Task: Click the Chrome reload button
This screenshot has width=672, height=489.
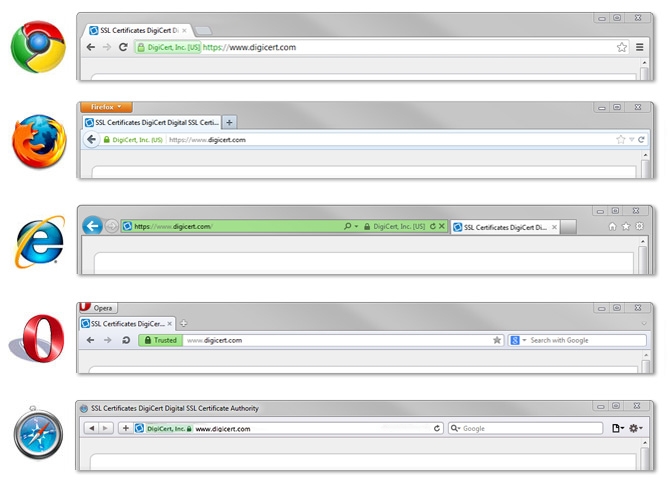Action: coord(123,47)
